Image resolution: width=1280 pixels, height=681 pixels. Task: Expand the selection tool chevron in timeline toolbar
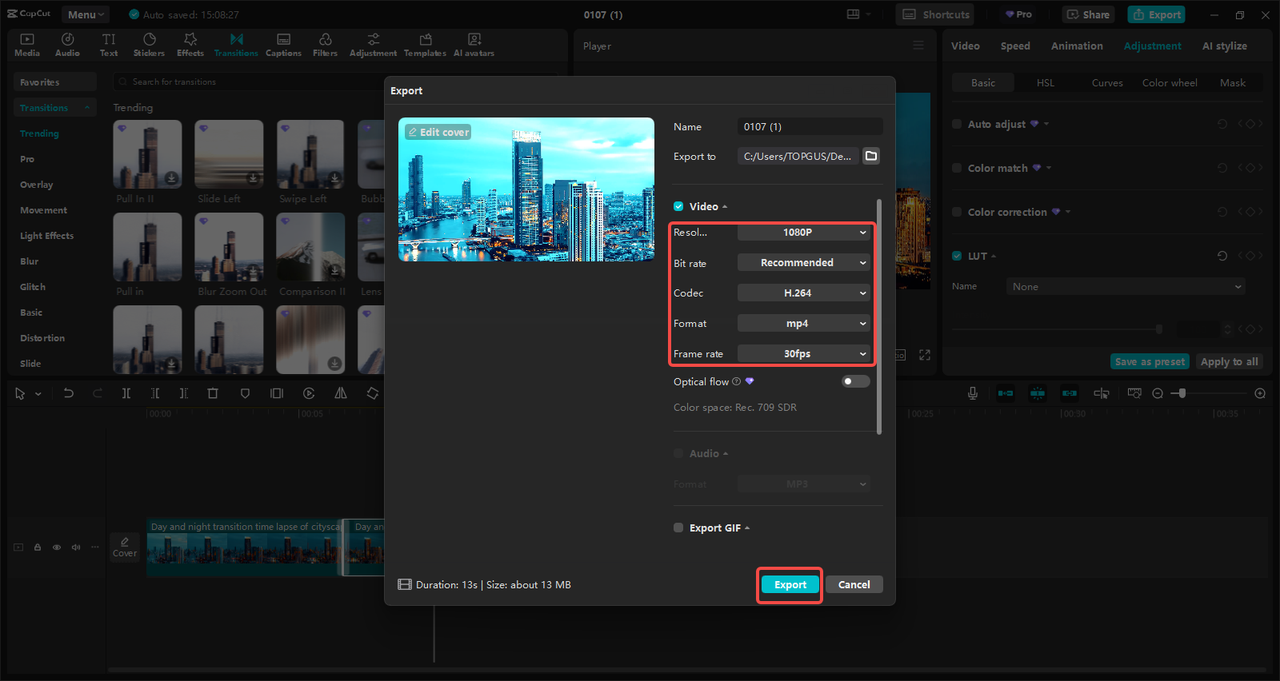(38, 394)
